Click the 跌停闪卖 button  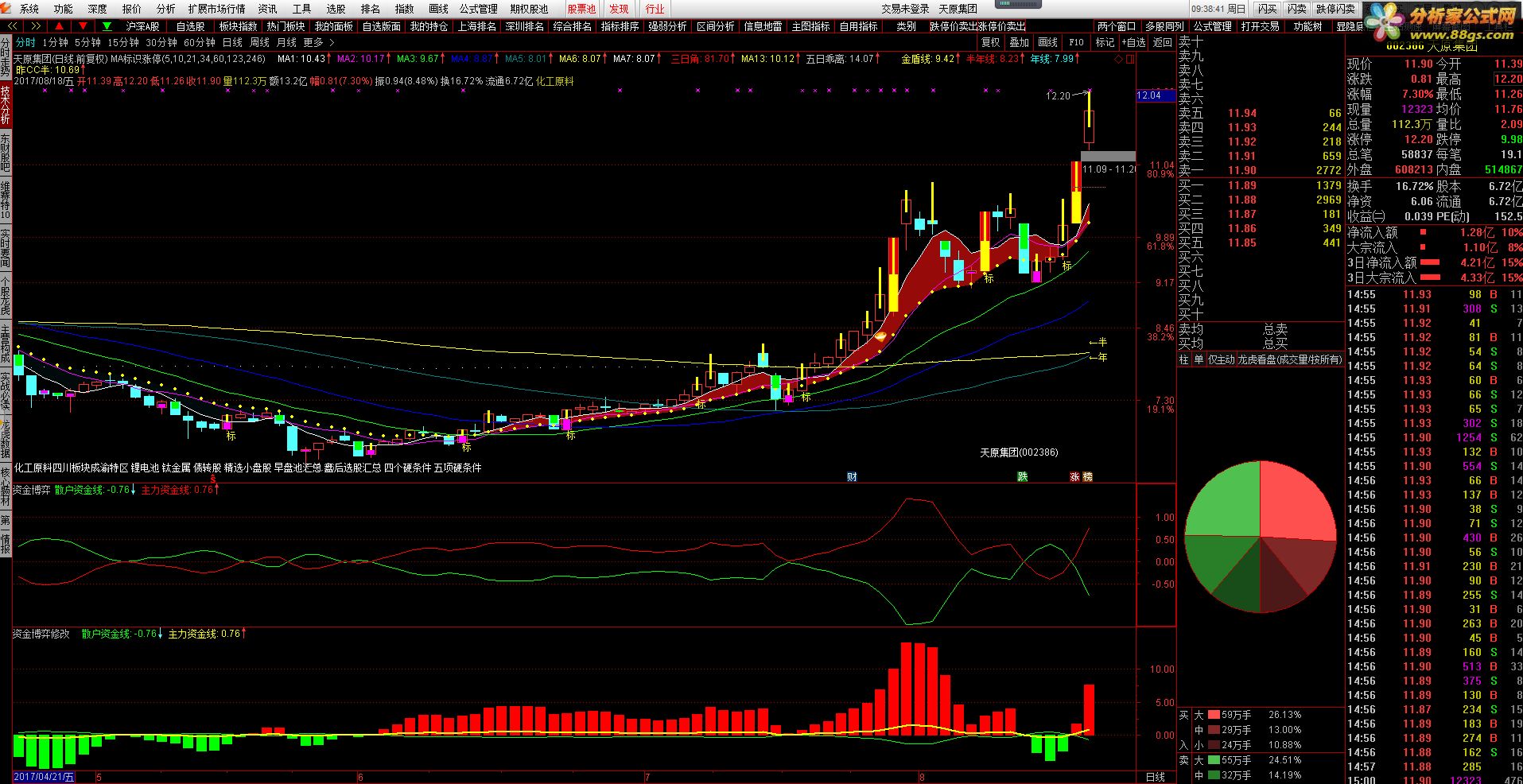tap(1335, 9)
